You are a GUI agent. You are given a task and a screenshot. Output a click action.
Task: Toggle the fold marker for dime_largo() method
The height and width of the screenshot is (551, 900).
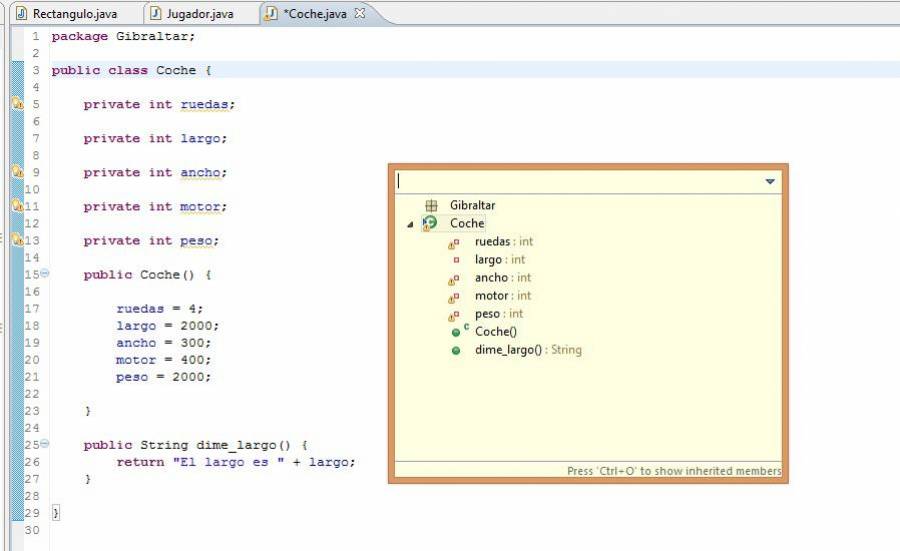44,444
